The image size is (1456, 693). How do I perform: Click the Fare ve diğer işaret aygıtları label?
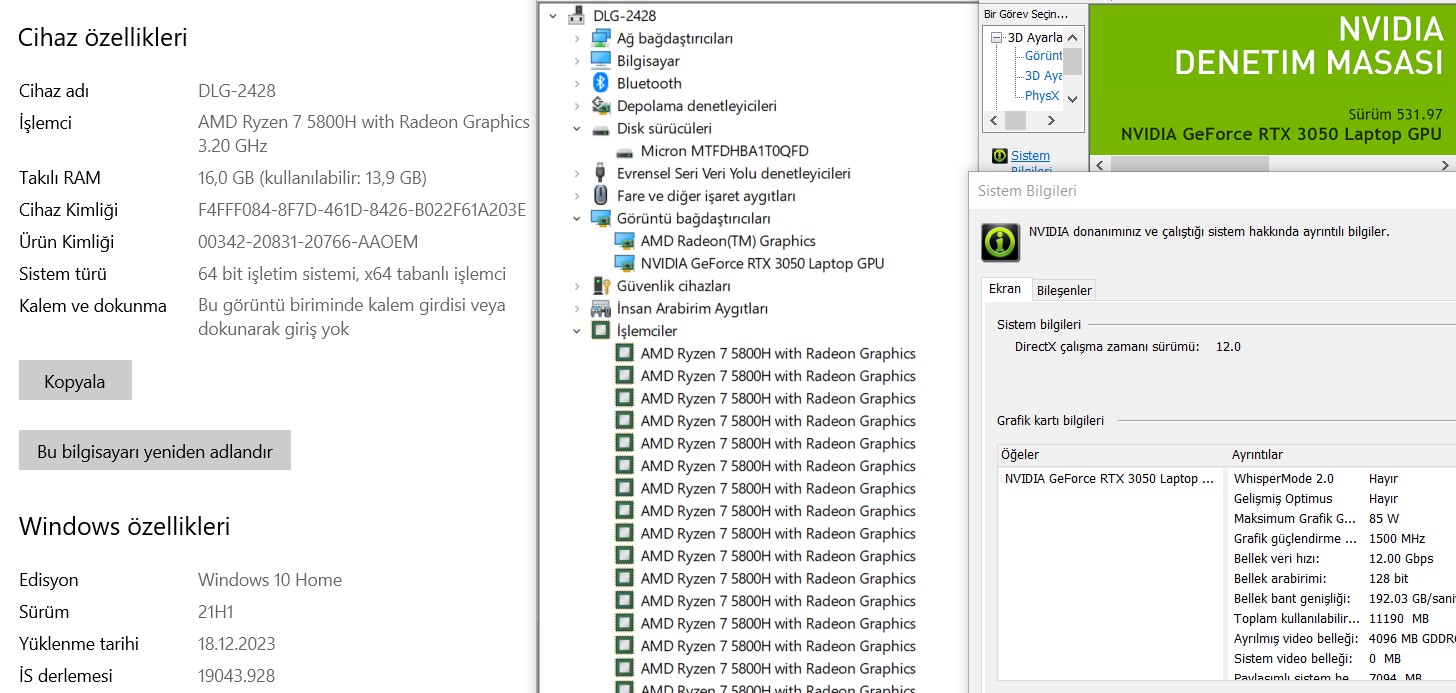click(x=706, y=196)
